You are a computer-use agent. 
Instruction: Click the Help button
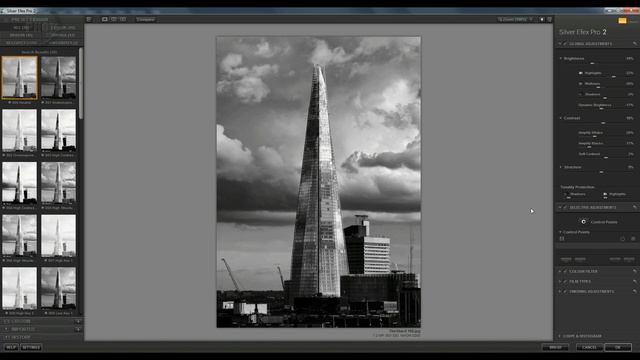[x=11, y=347]
